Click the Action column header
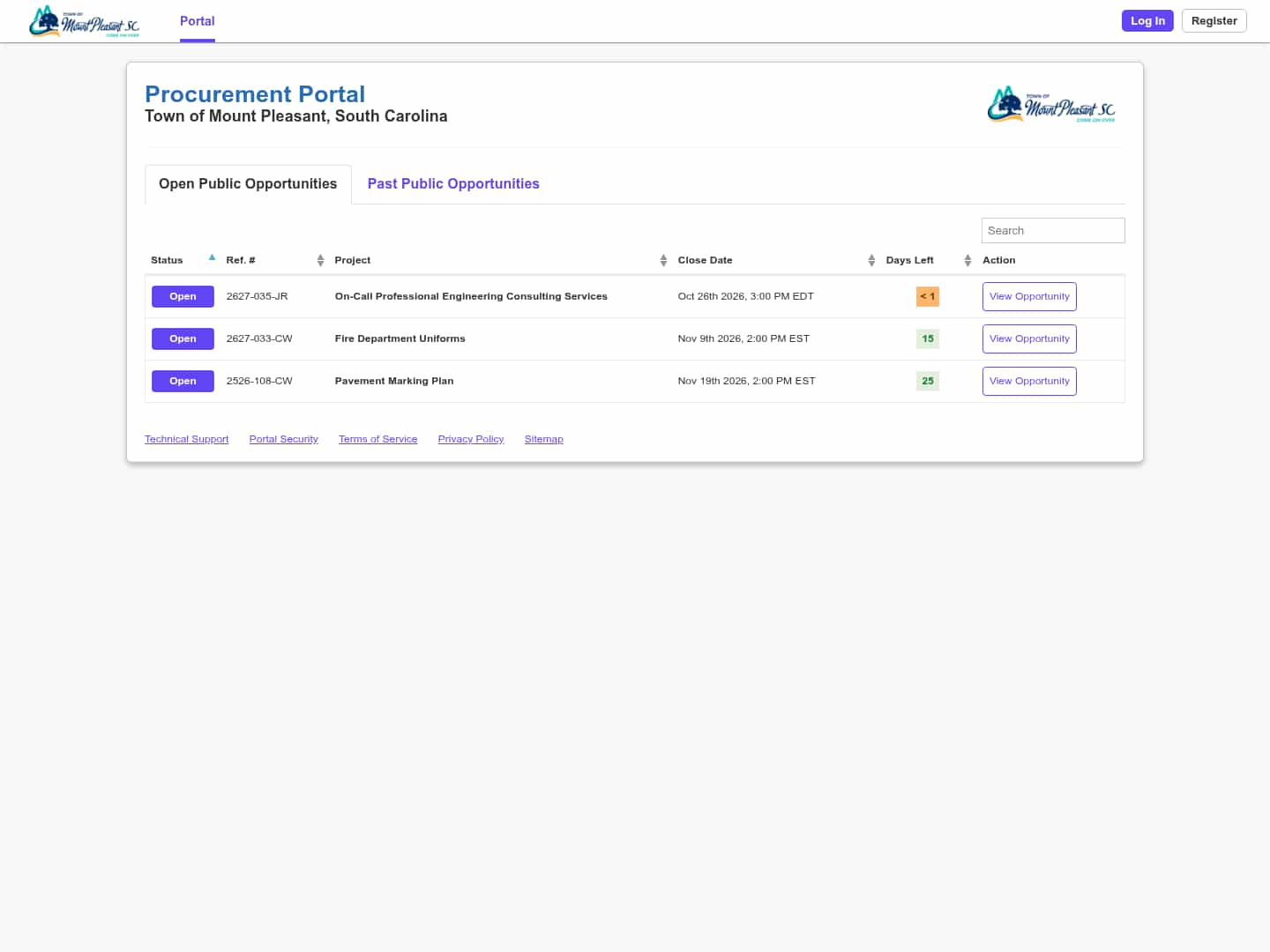The height and width of the screenshot is (952, 1270). [x=999, y=261]
